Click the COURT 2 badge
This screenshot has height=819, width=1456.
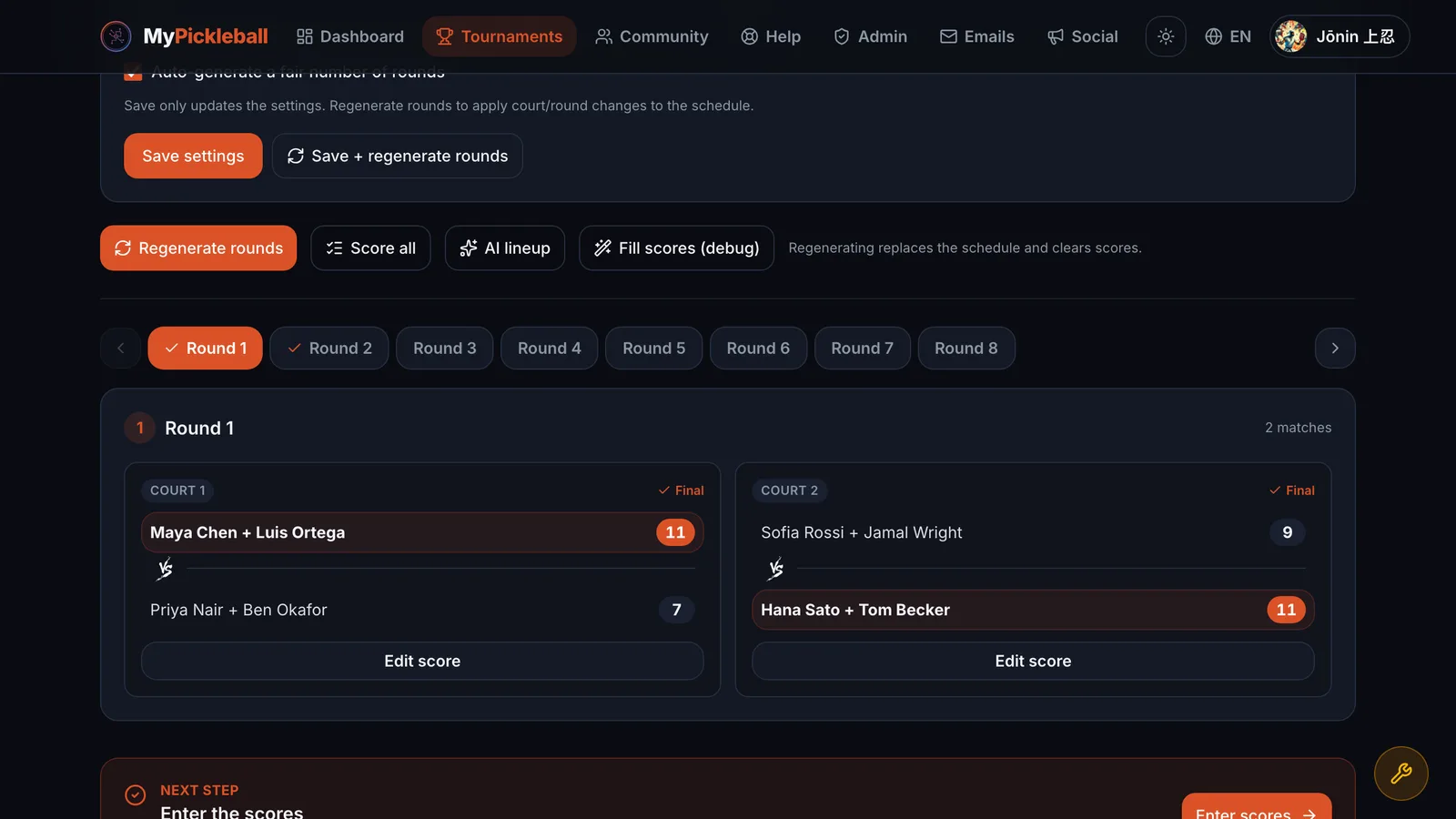(x=789, y=490)
